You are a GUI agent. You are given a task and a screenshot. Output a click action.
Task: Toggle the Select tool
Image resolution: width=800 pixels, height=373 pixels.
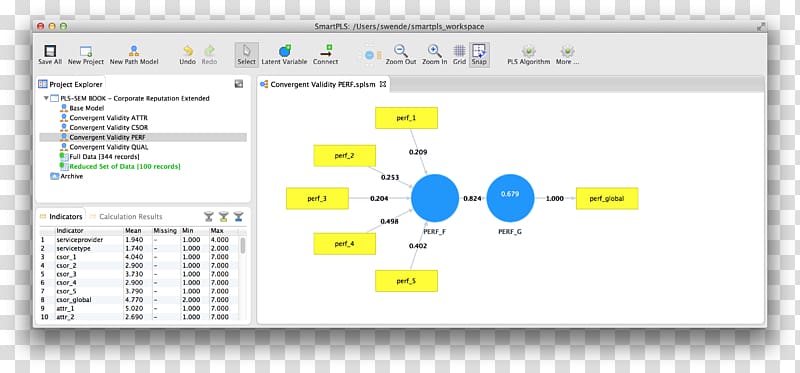coord(246,55)
